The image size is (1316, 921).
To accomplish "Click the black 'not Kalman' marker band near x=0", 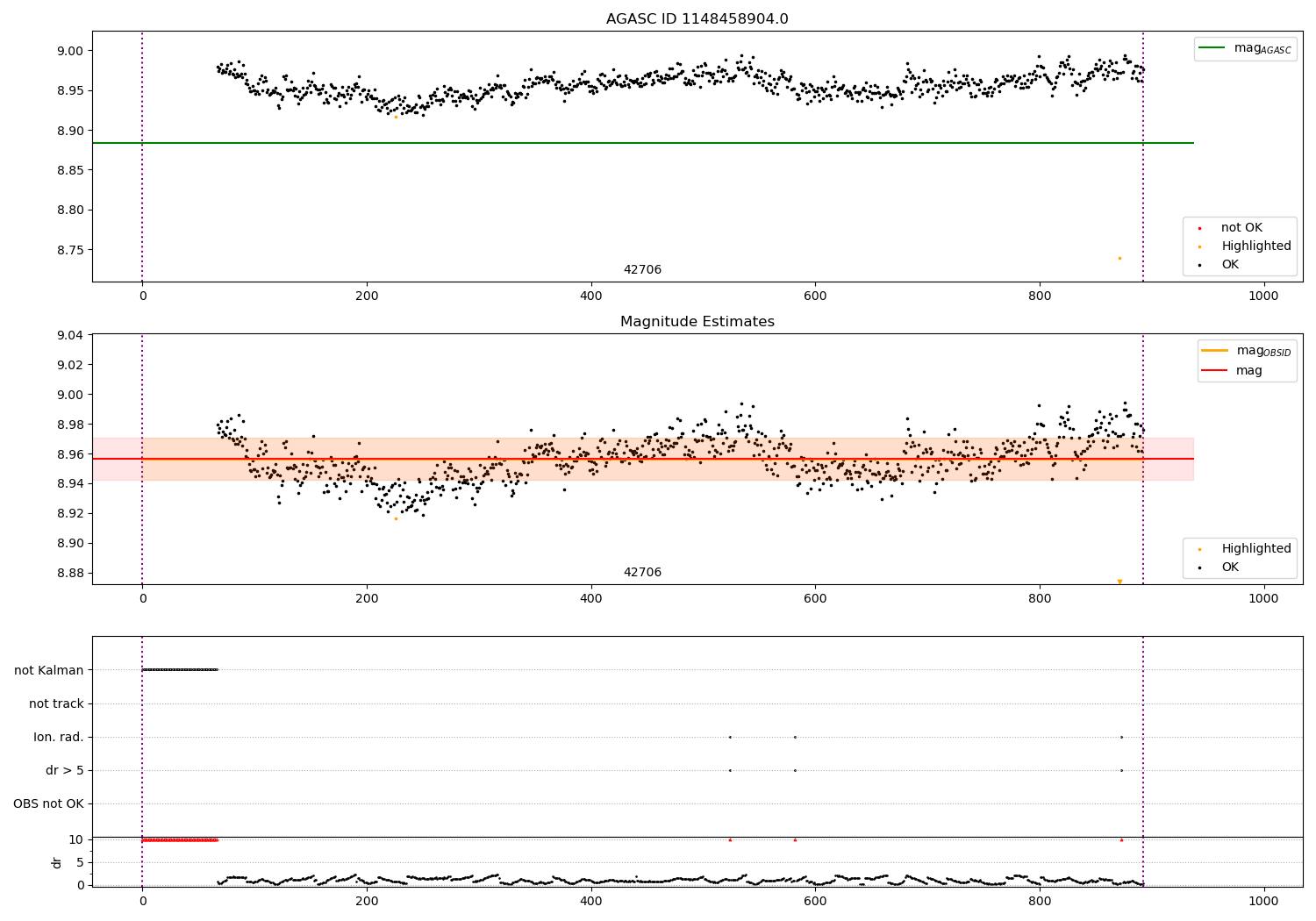I will click(180, 670).
